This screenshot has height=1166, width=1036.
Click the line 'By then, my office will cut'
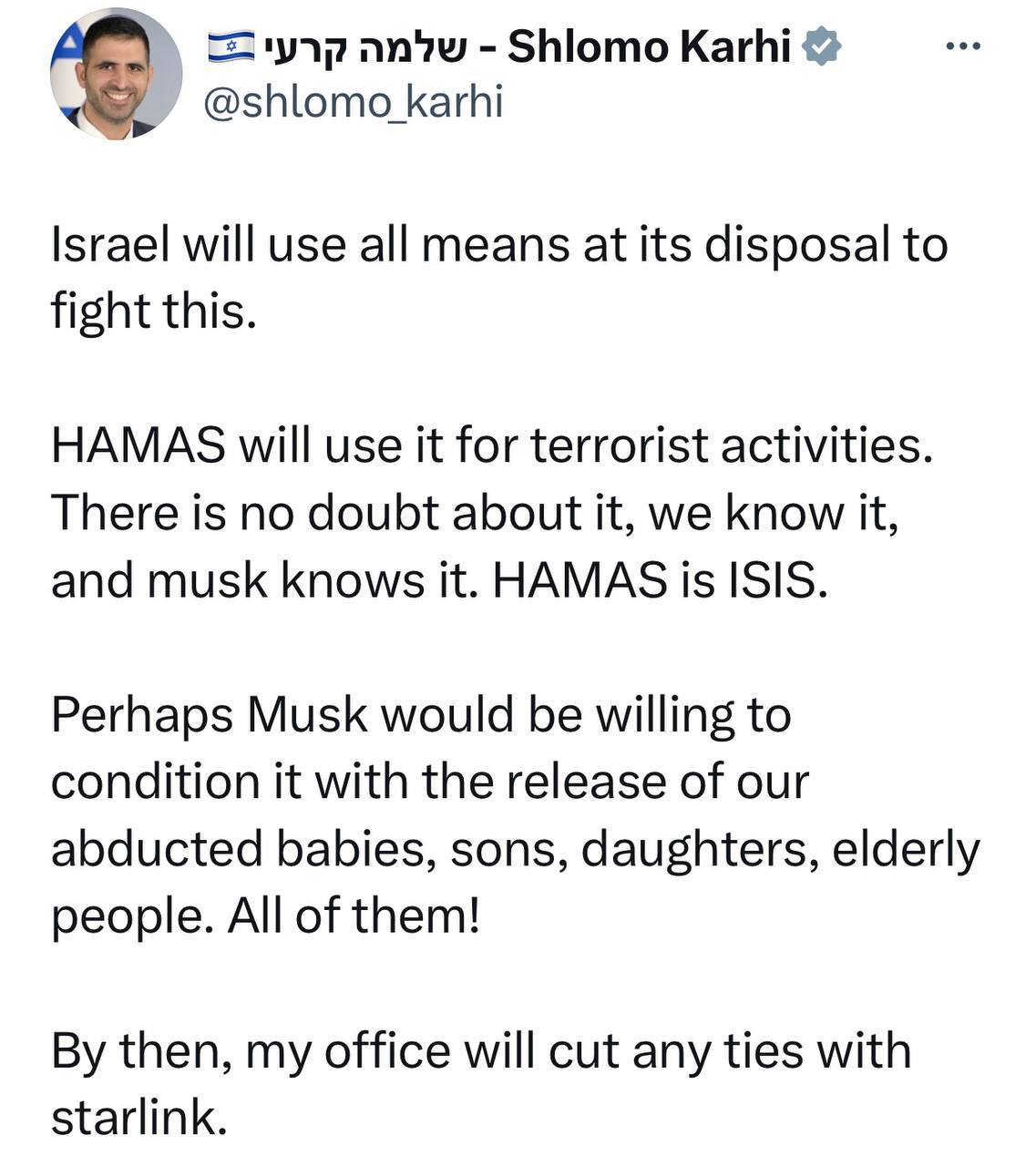tap(480, 1050)
